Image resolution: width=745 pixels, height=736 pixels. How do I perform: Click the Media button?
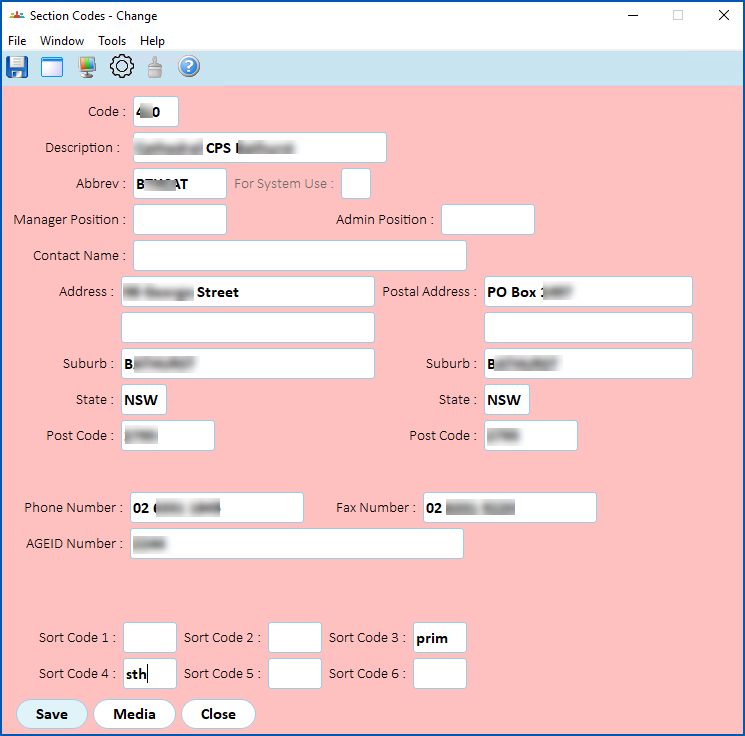coord(134,714)
